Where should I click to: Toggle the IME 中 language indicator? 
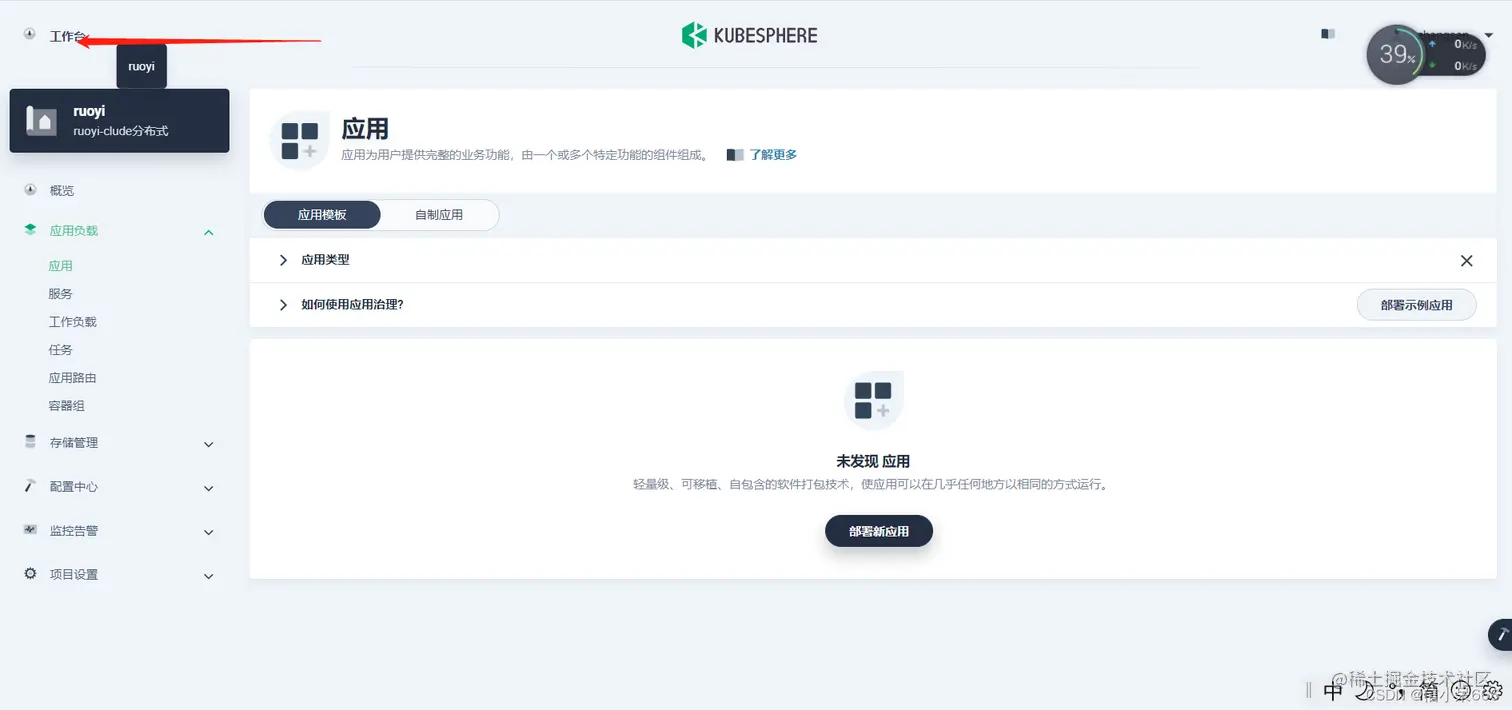click(1332, 691)
